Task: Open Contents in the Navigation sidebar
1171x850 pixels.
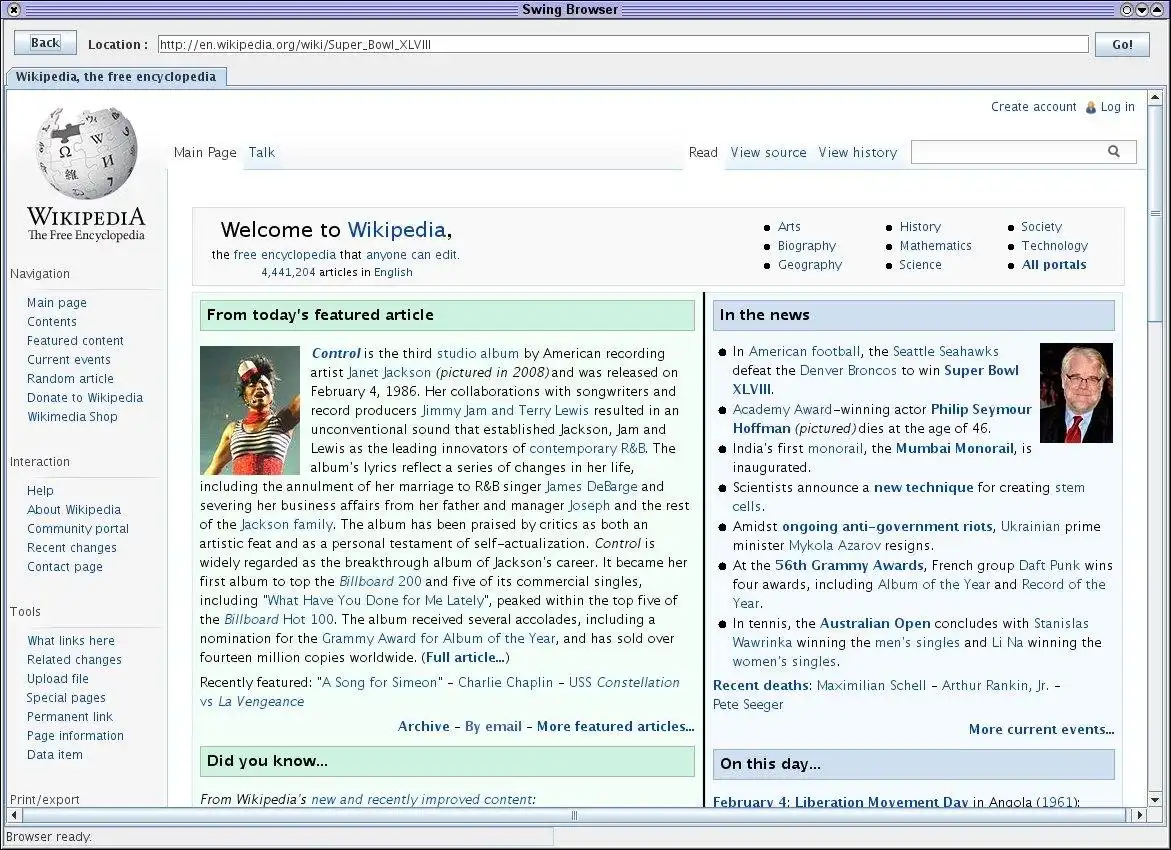Action: (52, 322)
